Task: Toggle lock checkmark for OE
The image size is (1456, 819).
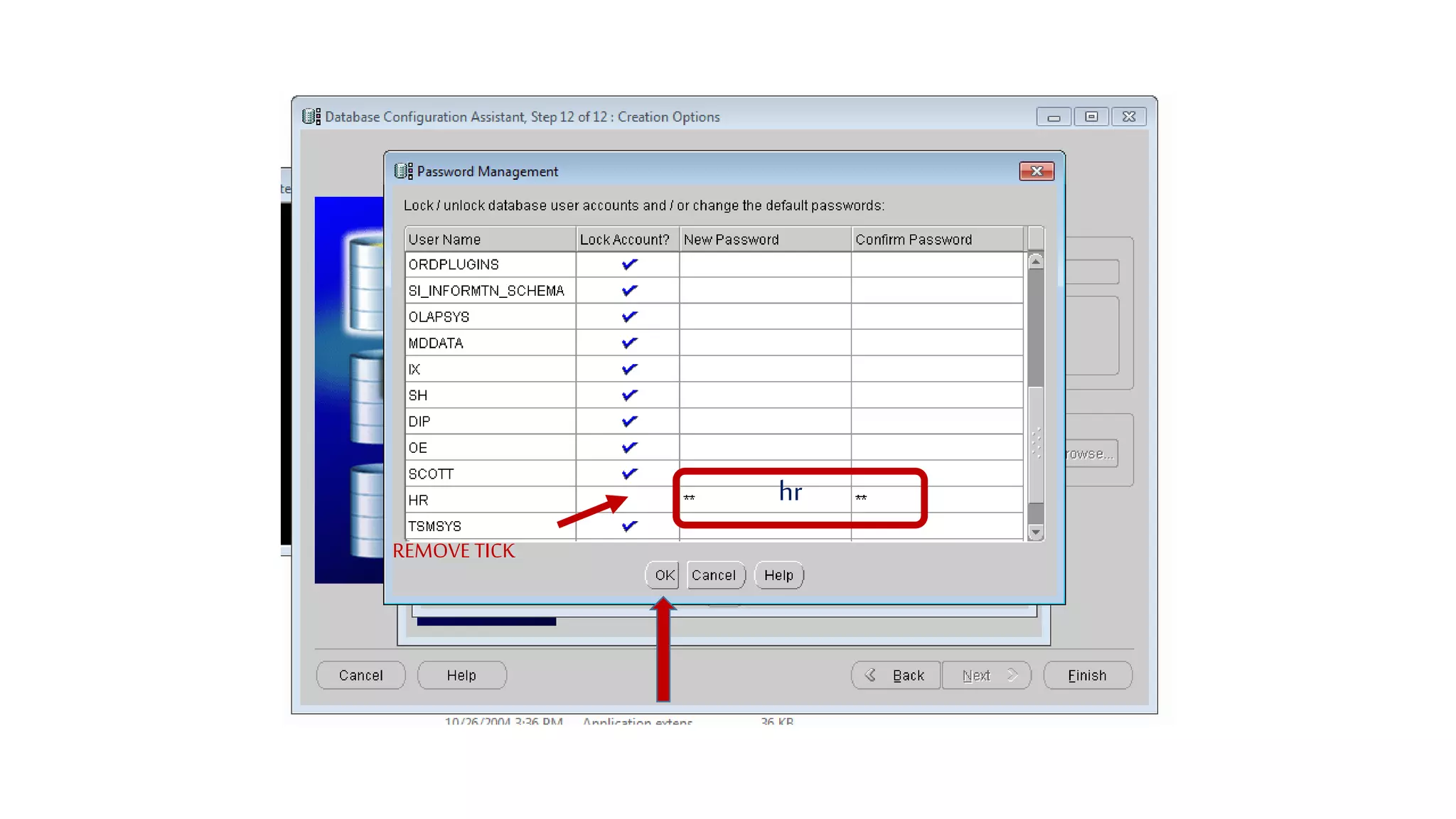Action: [628, 448]
